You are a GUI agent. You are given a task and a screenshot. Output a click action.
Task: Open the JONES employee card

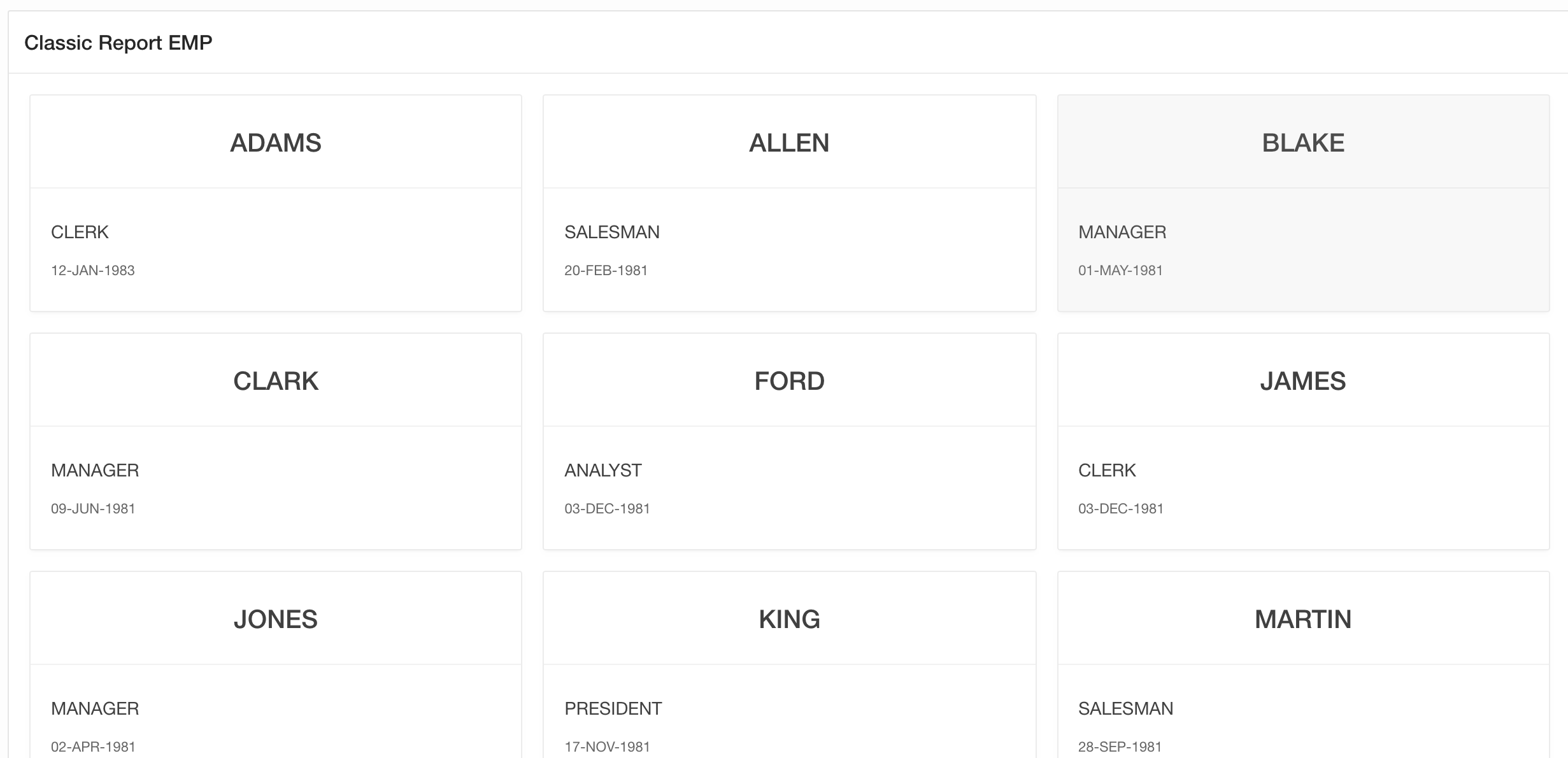pyautogui.click(x=275, y=619)
